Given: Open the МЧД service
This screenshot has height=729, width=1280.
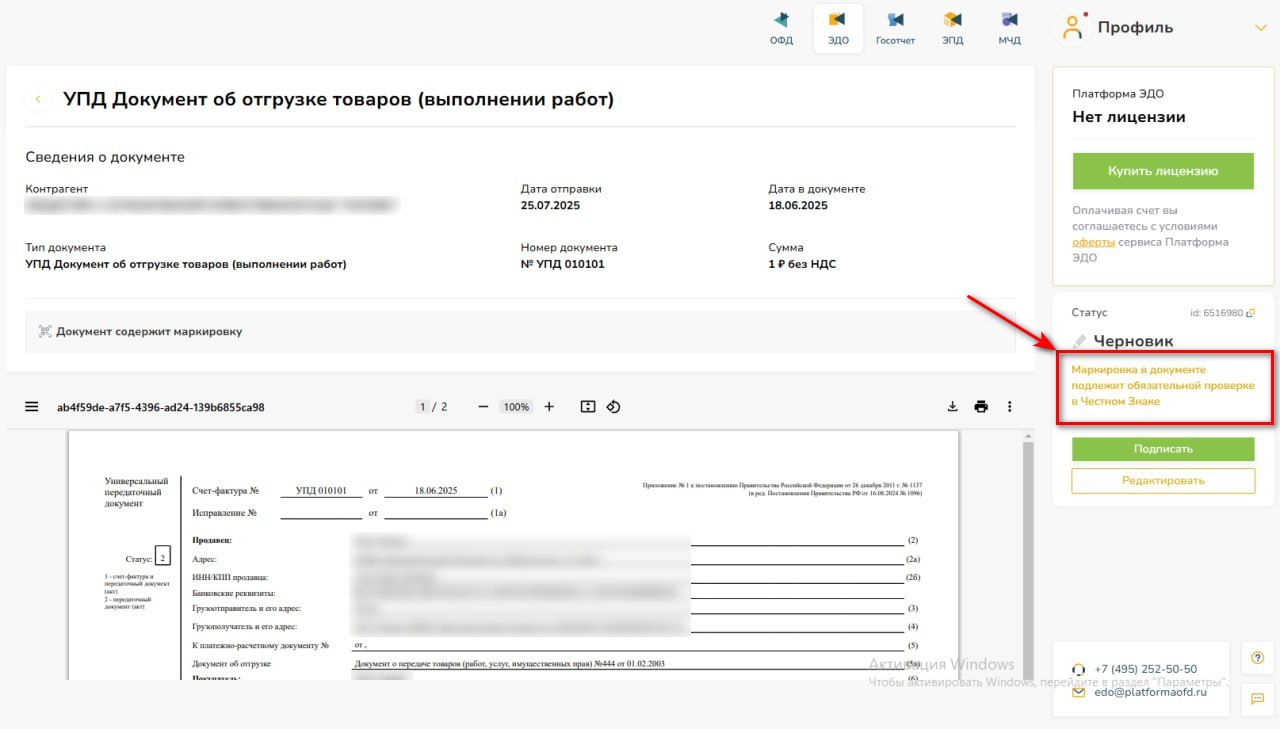Looking at the screenshot, I should click(1009, 28).
